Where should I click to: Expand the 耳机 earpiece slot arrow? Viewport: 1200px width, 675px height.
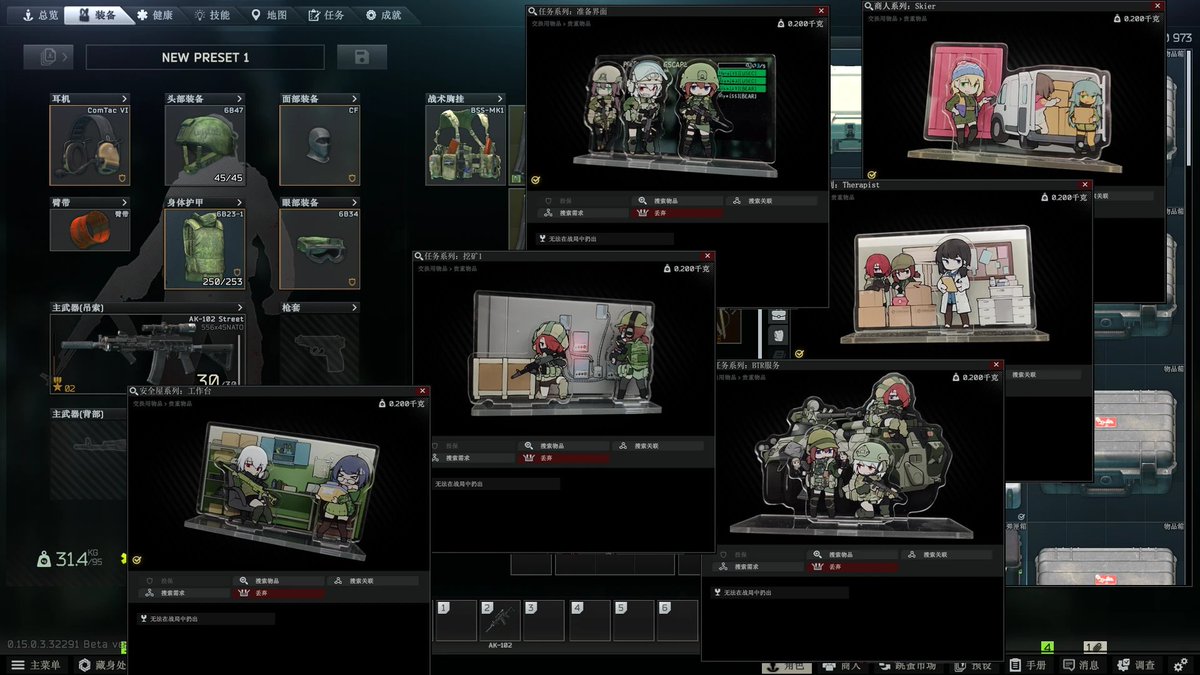click(x=125, y=99)
